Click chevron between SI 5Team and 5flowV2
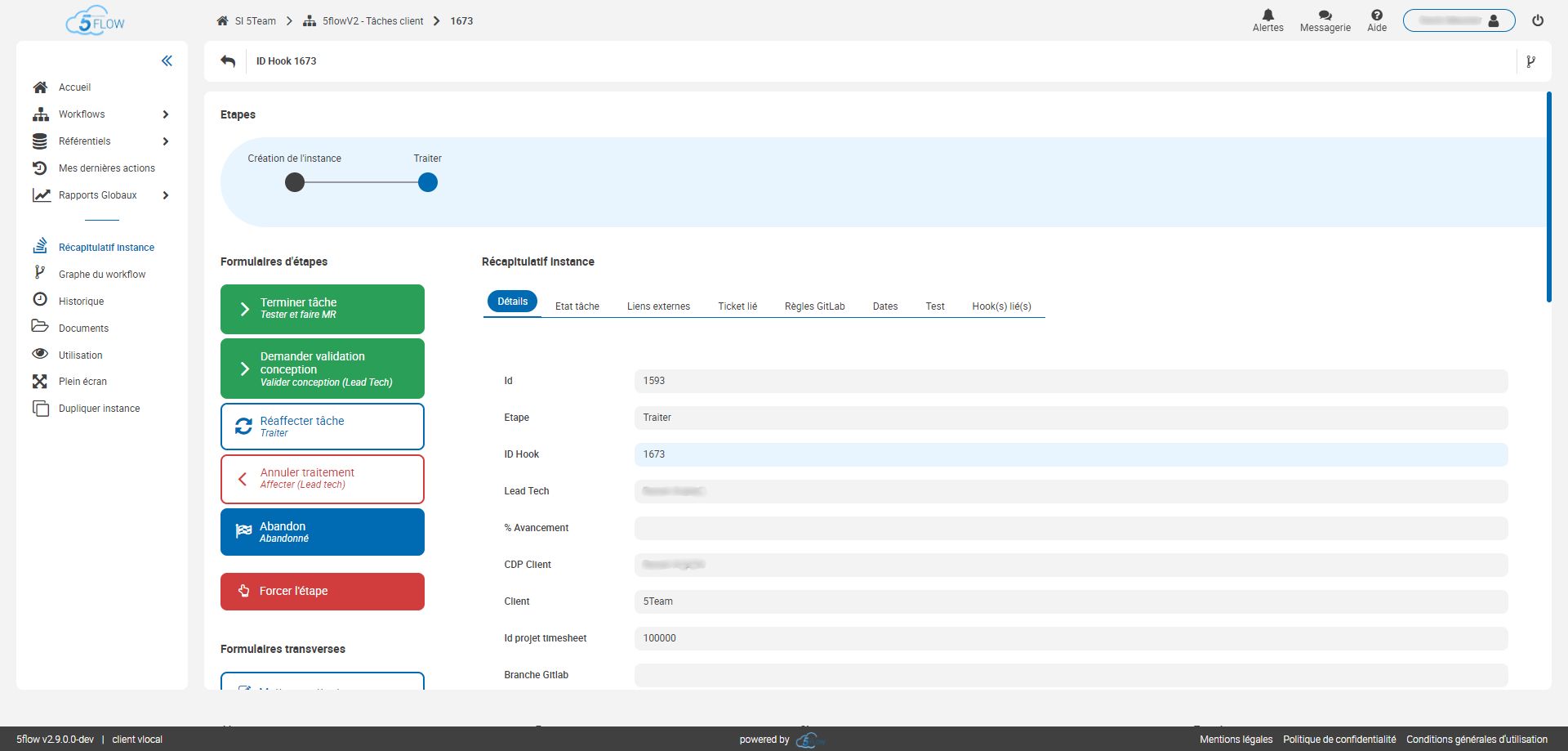 click(x=289, y=21)
